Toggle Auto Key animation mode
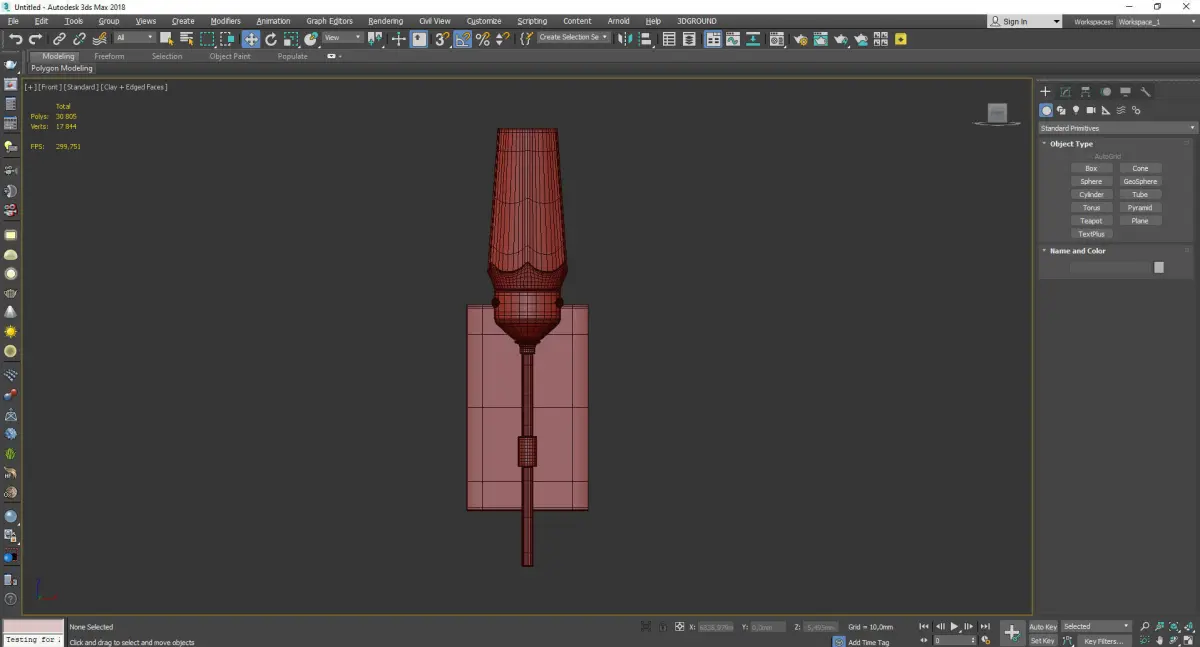 coord(1043,627)
